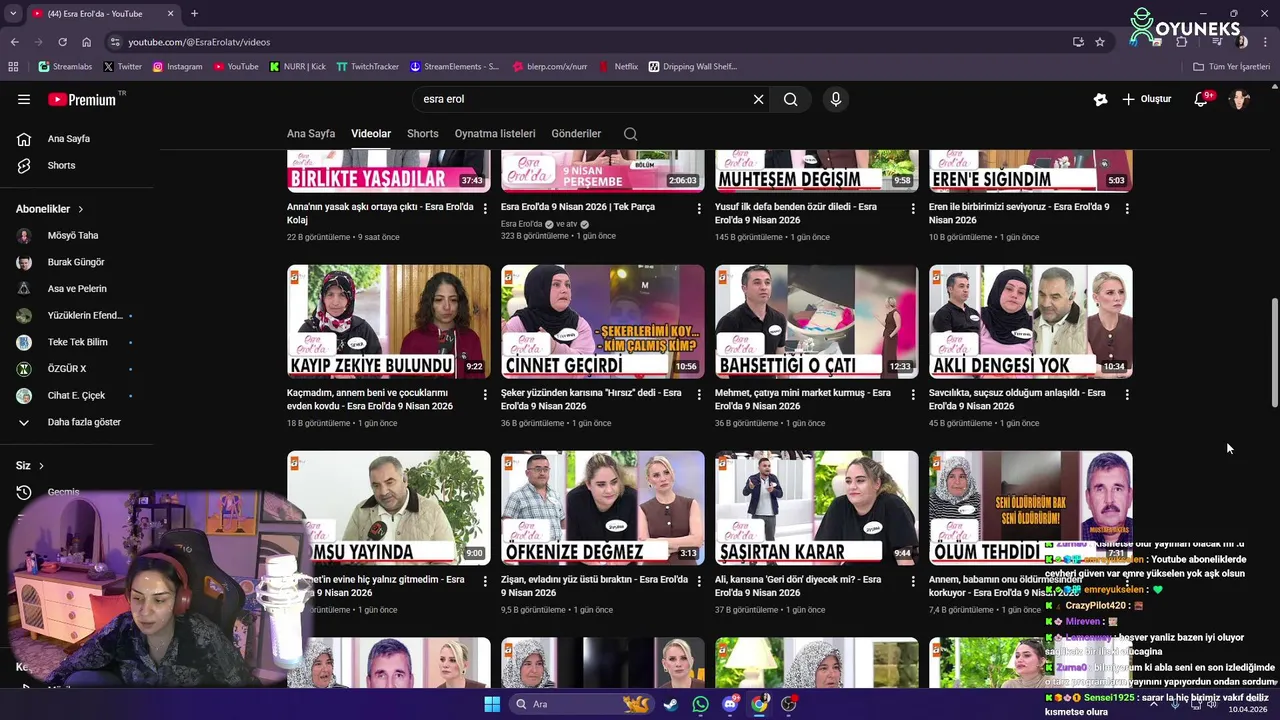Open a new browser tab
The height and width of the screenshot is (720, 1280).
click(194, 14)
